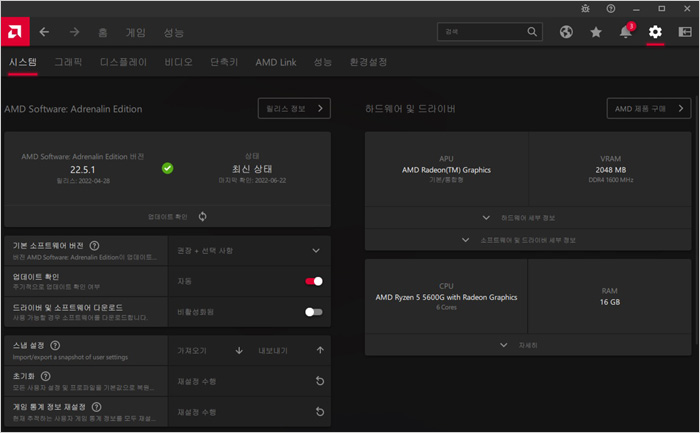This screenshot has height=433, width=700.
Task: Click 재설정 수행 in 게임 통계 row
Action: pyautogui.click(x=197, y=412)
